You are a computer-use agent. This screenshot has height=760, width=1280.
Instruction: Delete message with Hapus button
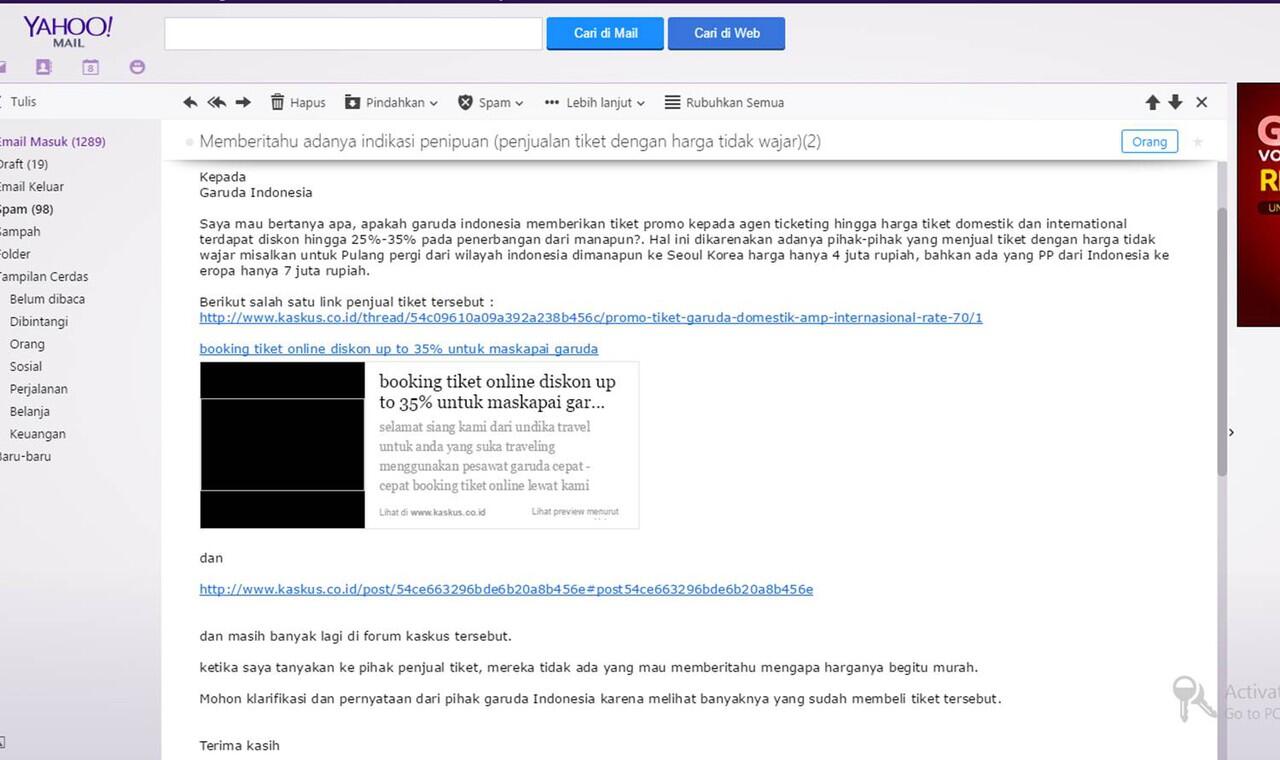click(298, 102)
